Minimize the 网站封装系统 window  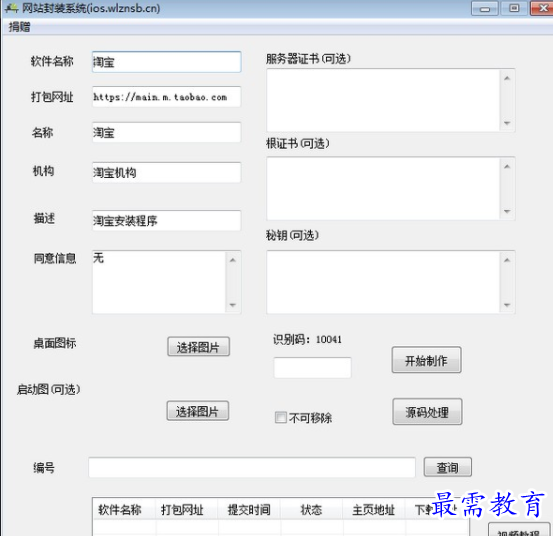(485, 8)
